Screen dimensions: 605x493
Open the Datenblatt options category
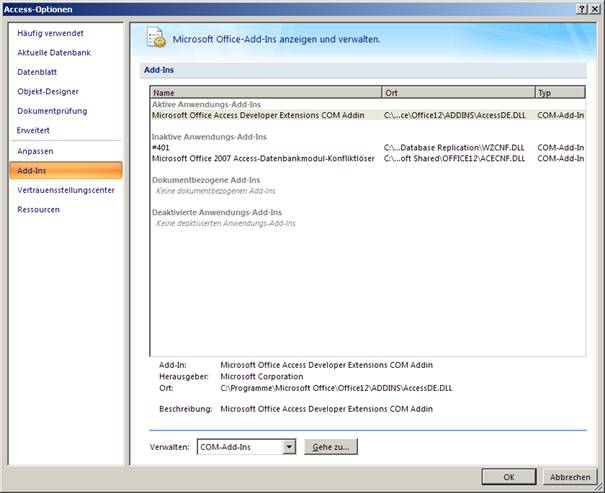pyautogui.click(x=37, y=72)
